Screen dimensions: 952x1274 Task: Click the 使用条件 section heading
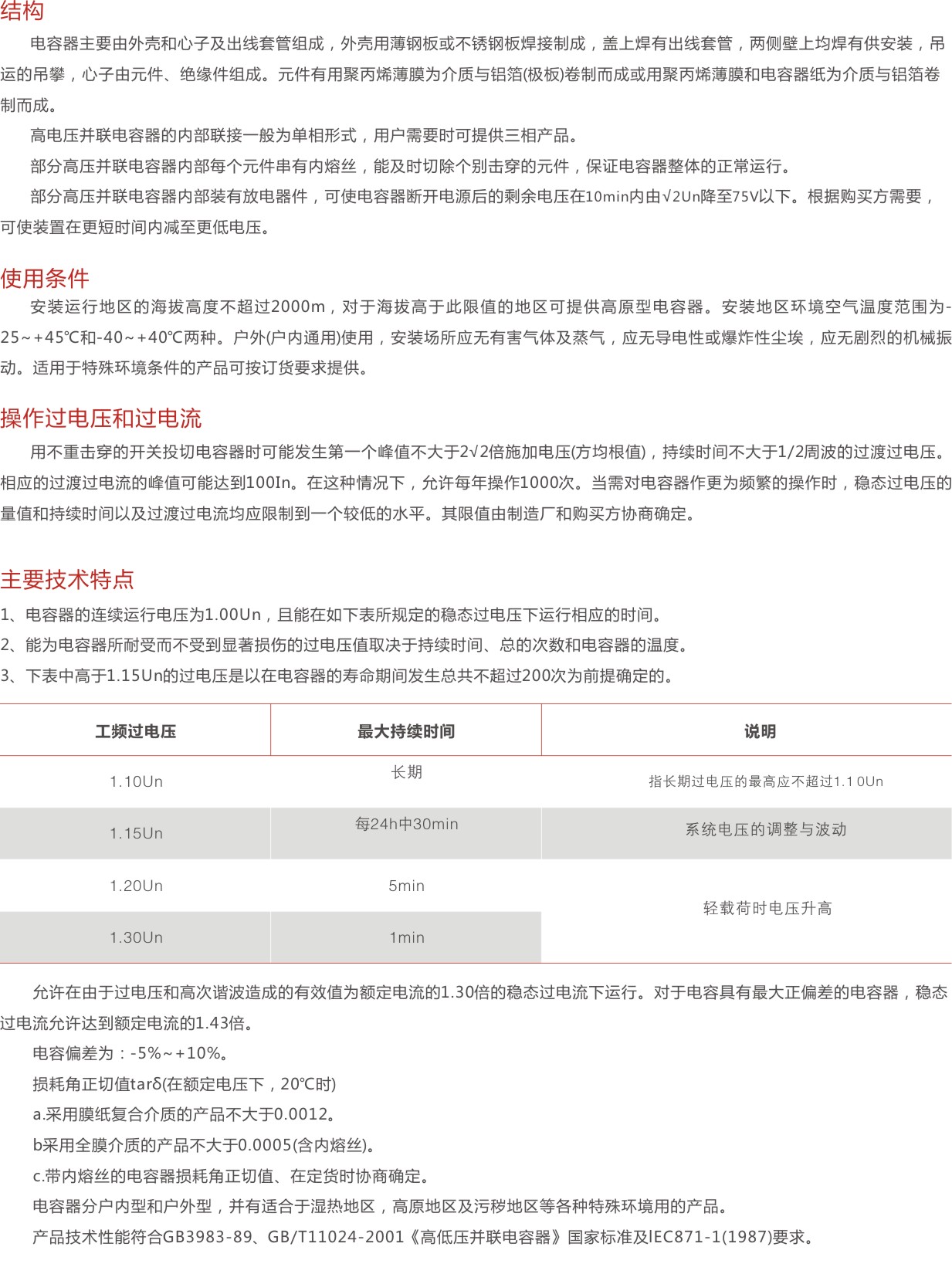[45, 278]
